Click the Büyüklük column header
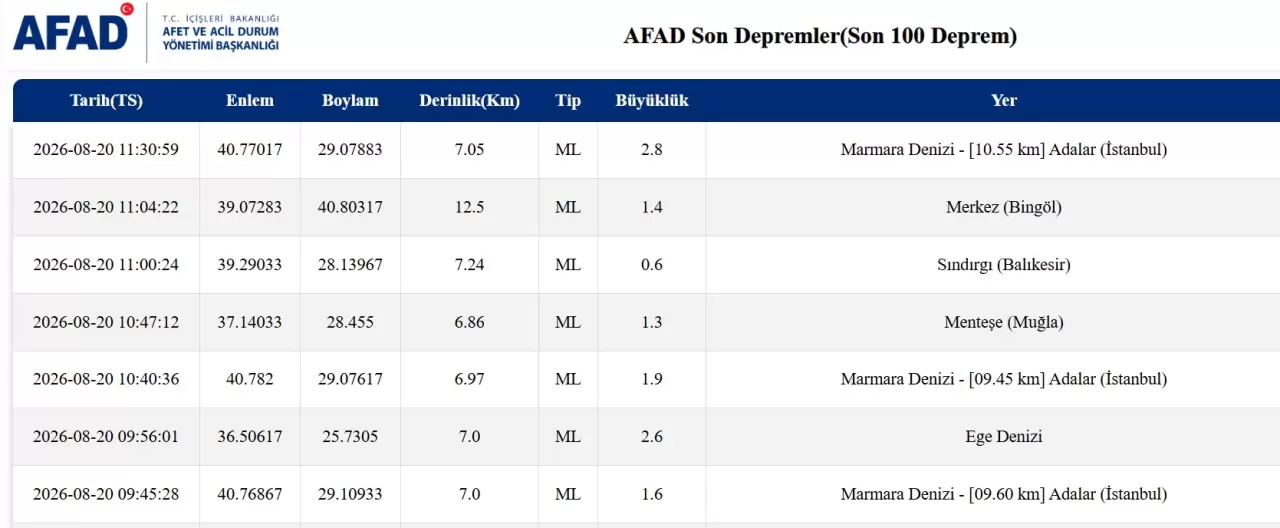The image size is (1280, 528). tap(652, 100)
